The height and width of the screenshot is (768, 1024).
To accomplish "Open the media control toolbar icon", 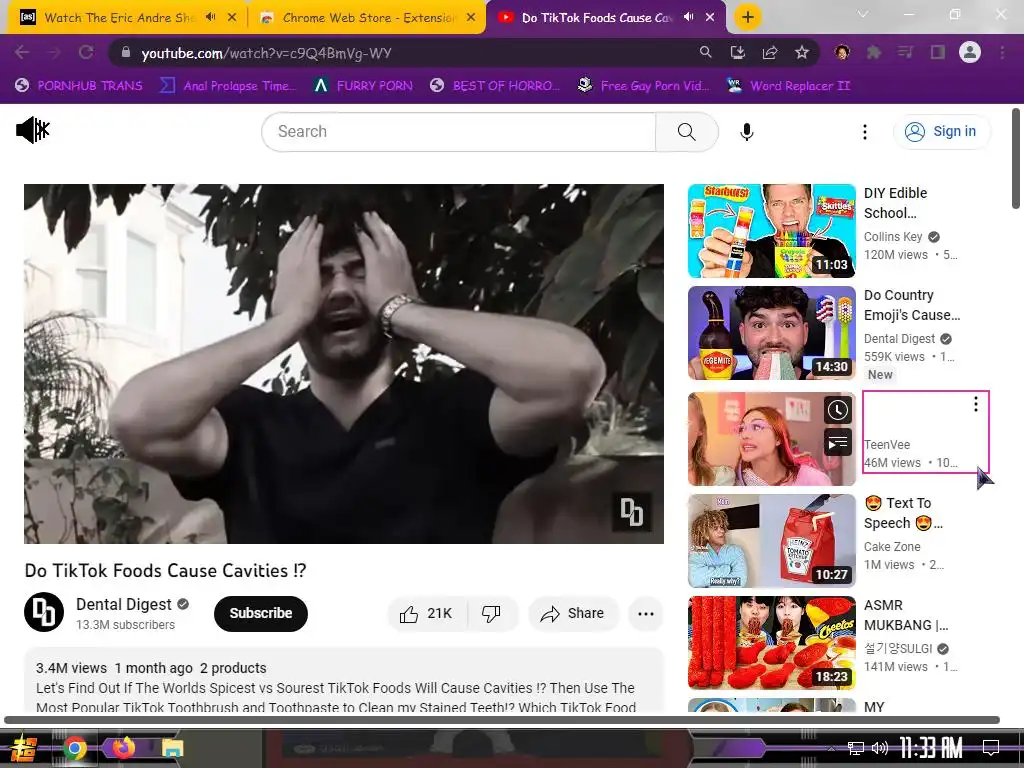I will (905, 53).
